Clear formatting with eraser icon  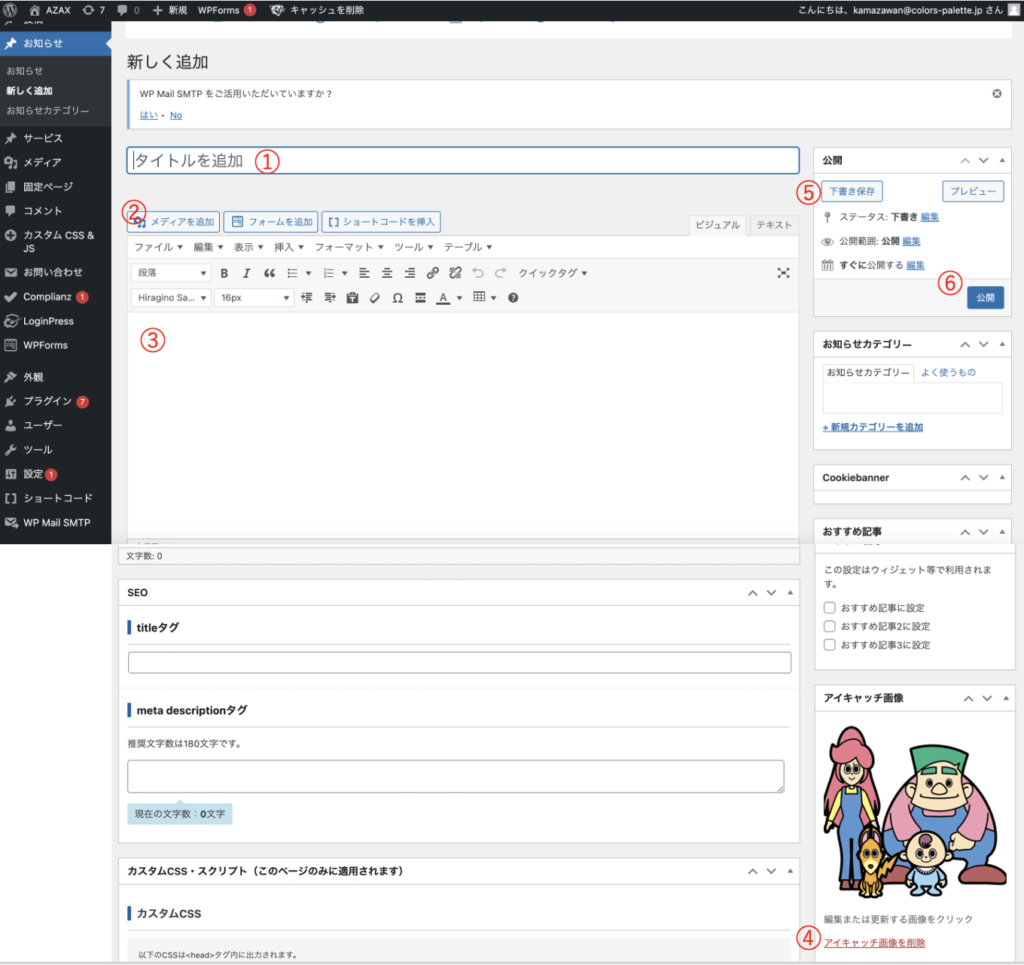374,298
